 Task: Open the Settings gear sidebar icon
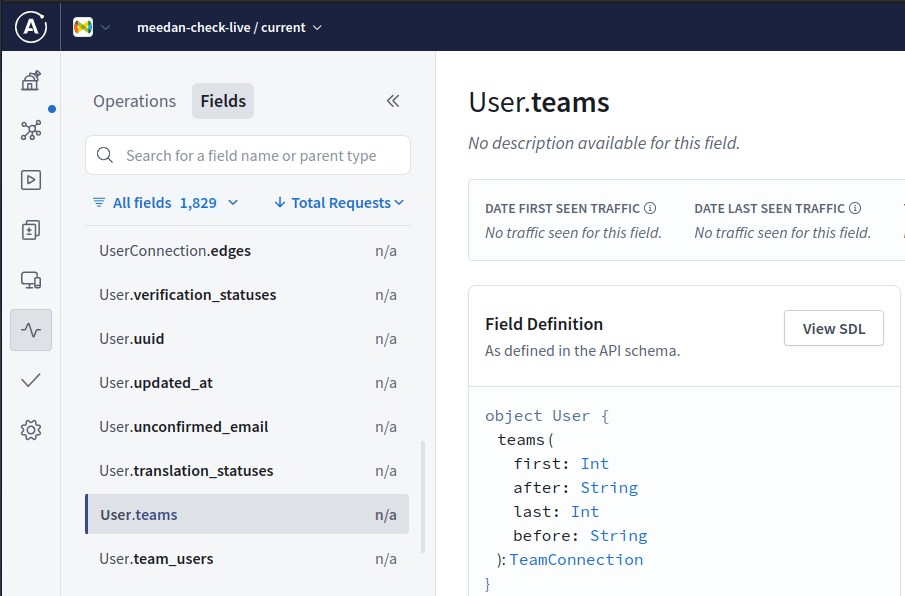tap(31, 430)
